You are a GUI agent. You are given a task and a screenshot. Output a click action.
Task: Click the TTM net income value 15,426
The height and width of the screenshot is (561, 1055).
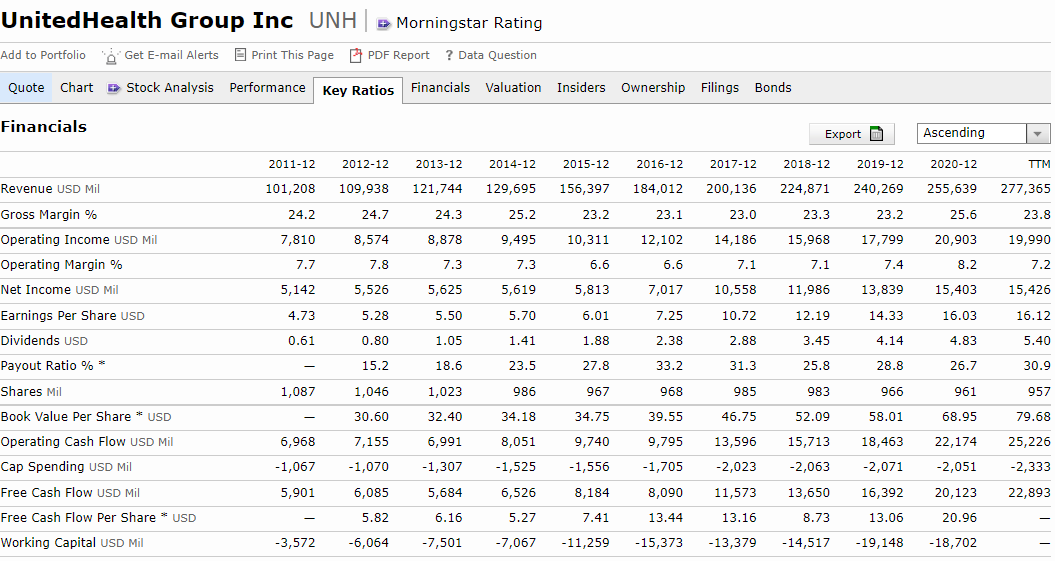coord(1029,290)
